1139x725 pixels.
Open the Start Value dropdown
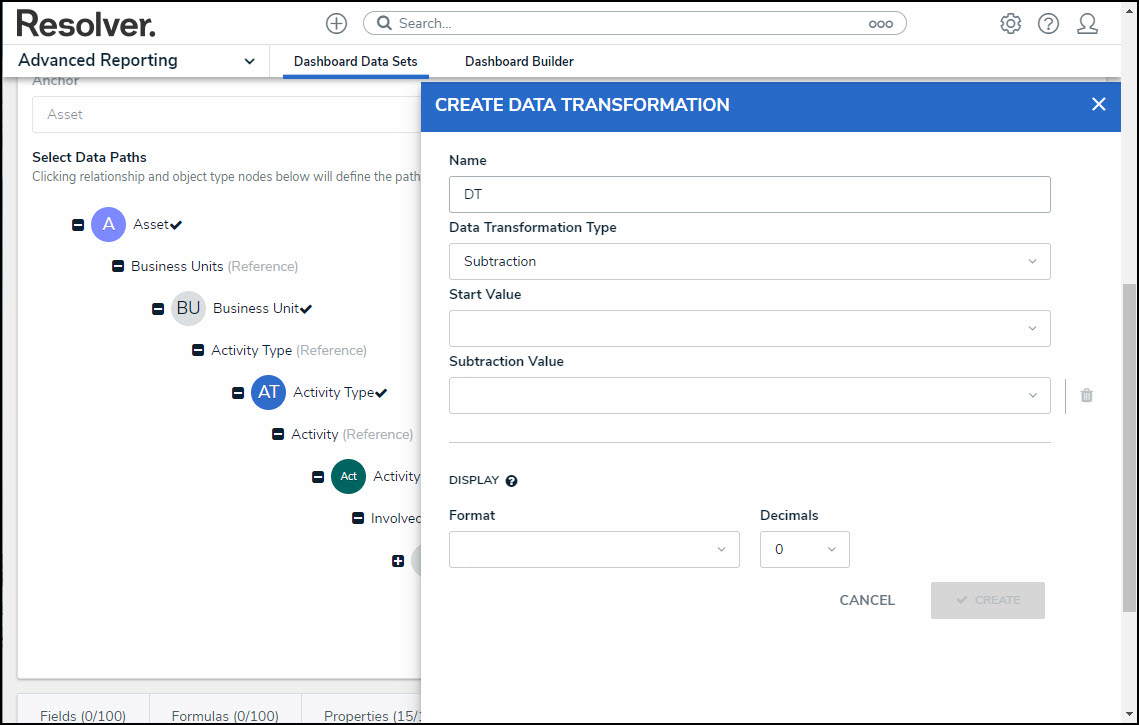coord(749,328)
